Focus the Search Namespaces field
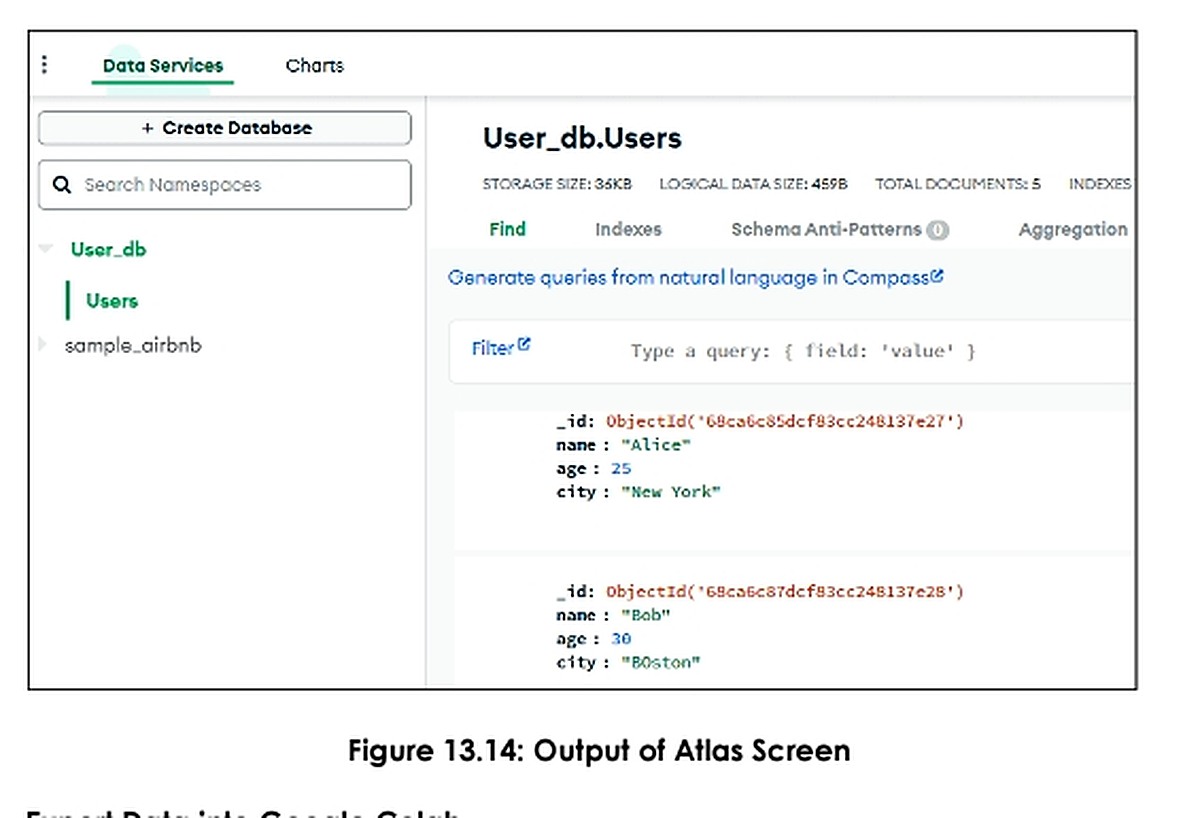Screen dimensions: 1200x818 tap(225, 185)
